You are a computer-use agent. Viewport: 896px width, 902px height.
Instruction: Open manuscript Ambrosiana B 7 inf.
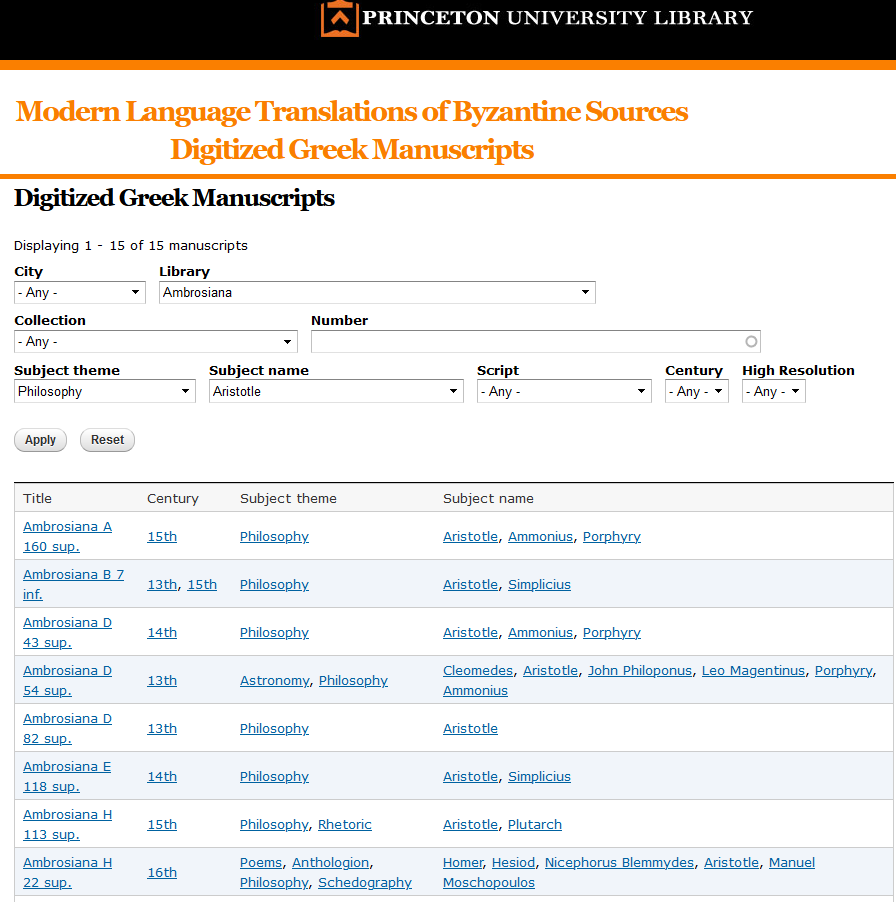pyautogui.click(x=73, y=584)
